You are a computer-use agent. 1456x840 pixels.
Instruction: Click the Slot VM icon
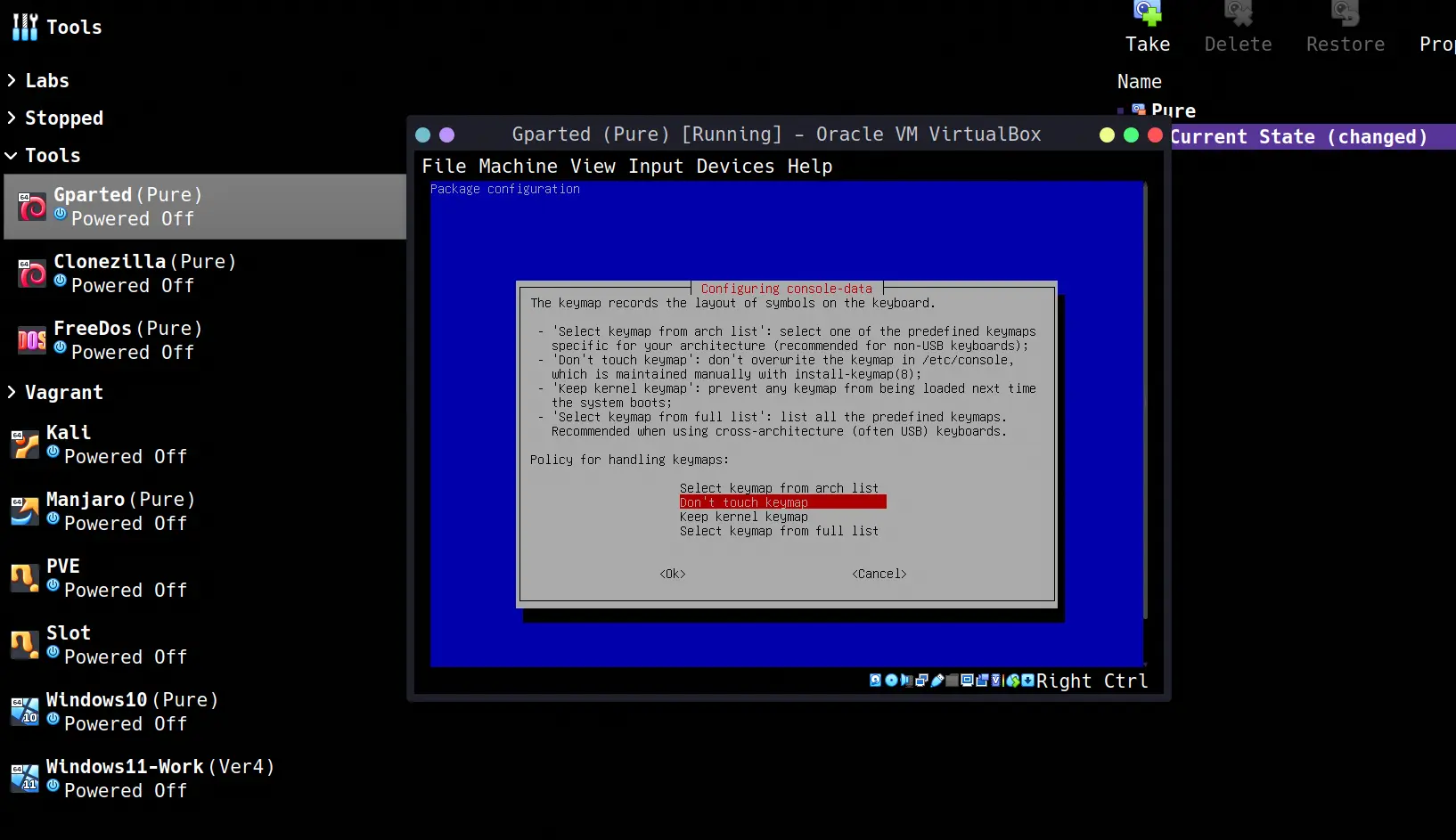[25, 645]
